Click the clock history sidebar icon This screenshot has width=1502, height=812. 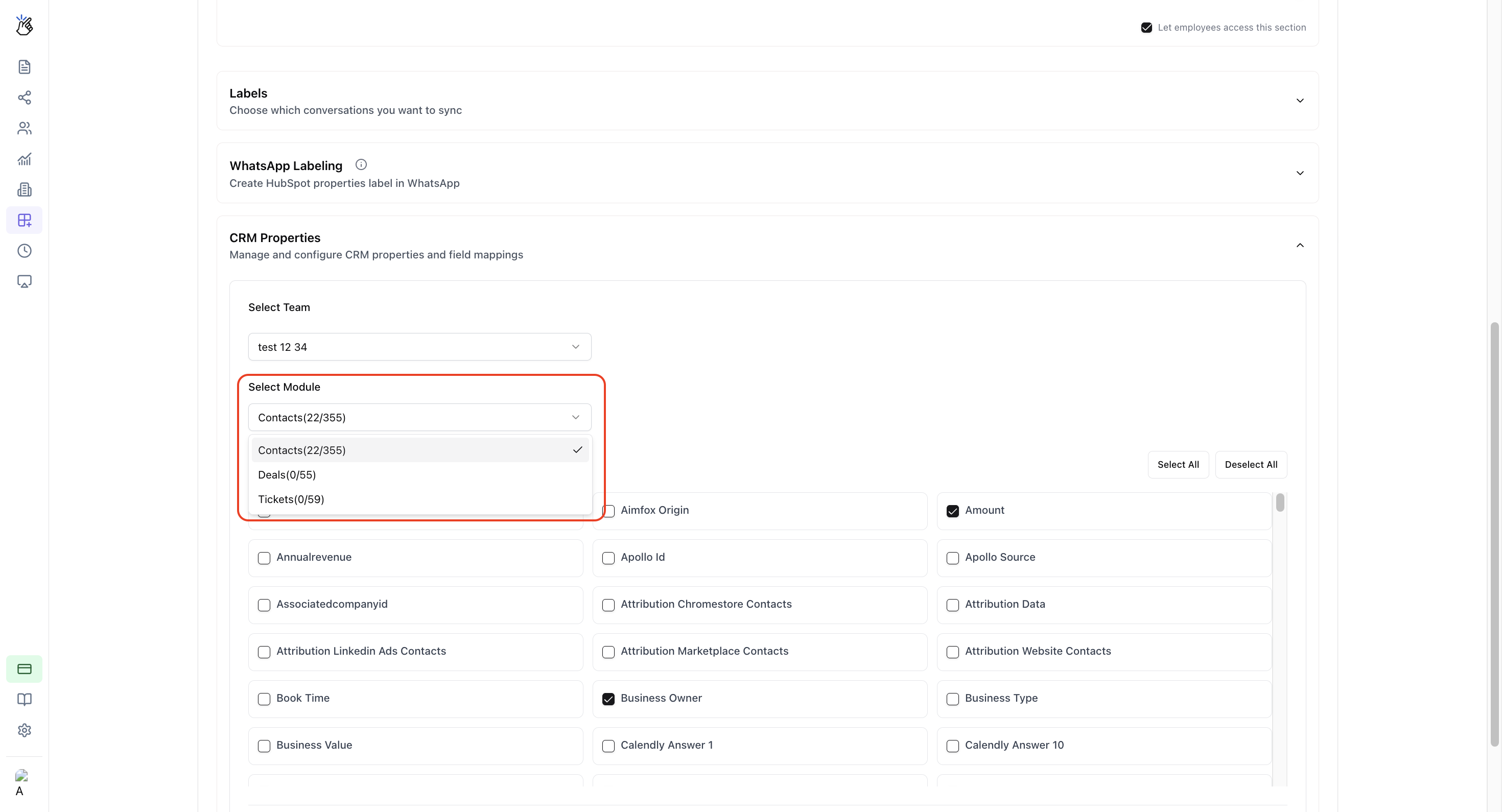coord(24,251)
